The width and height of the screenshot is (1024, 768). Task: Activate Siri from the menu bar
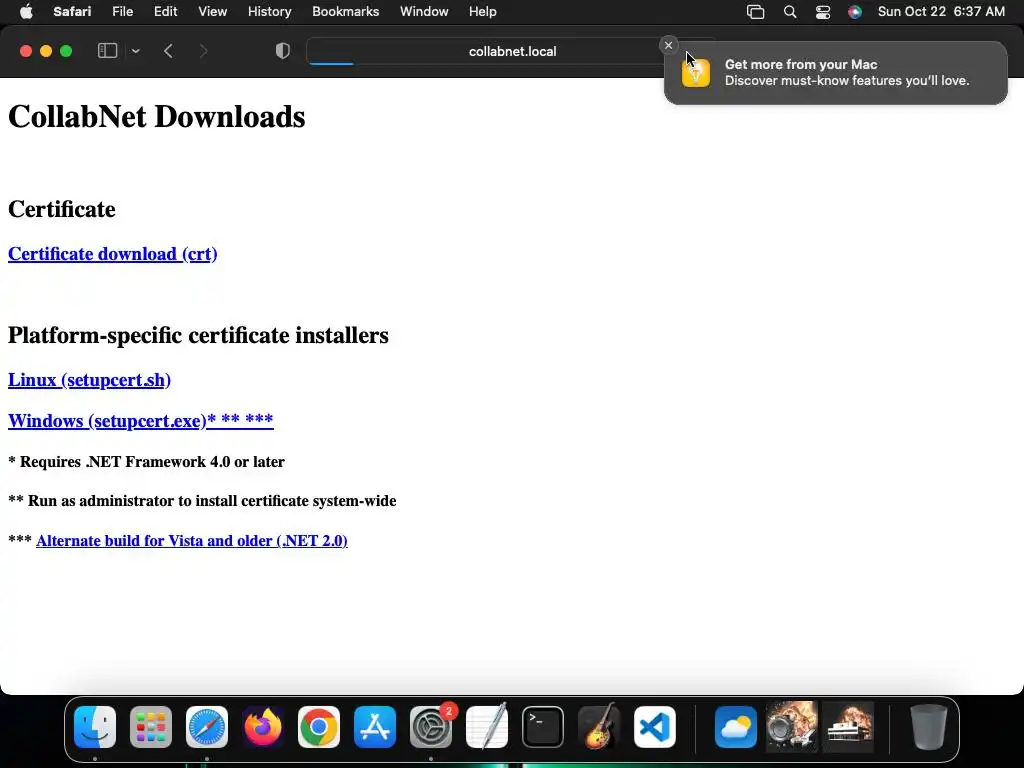click(x=854, y=12)
